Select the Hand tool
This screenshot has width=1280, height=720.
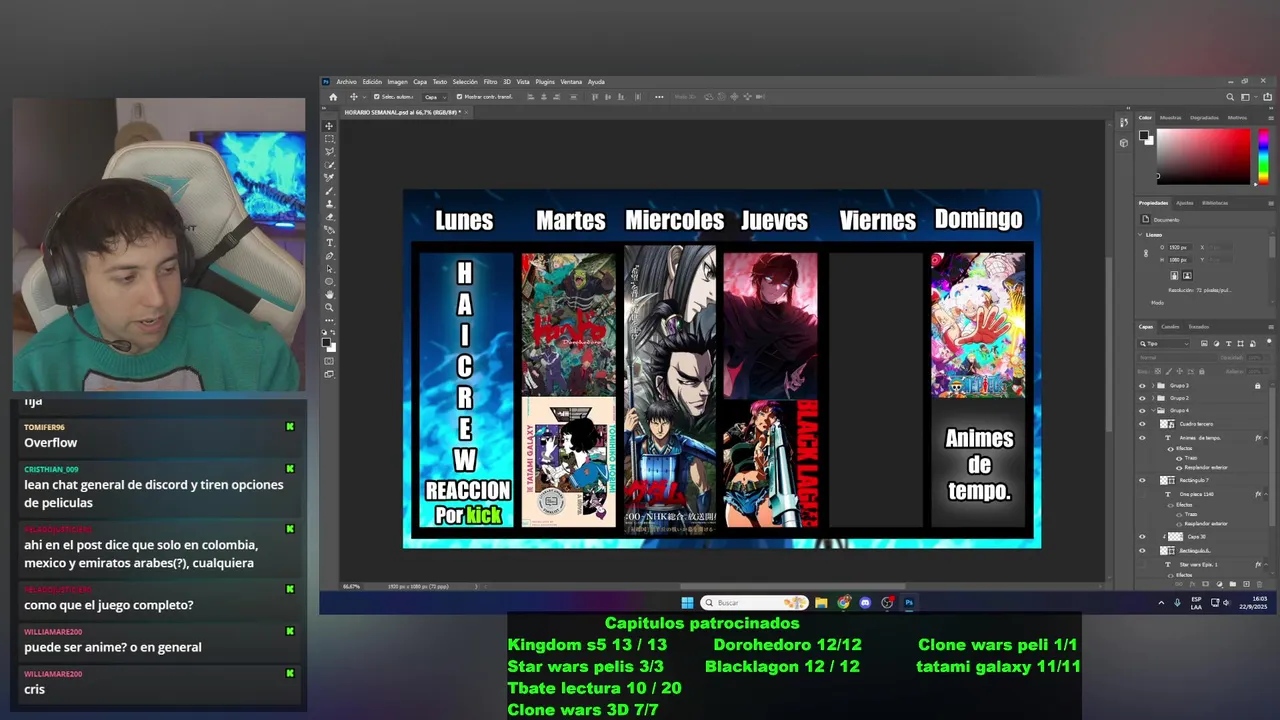pyautogui.click(x=327, y=295)
